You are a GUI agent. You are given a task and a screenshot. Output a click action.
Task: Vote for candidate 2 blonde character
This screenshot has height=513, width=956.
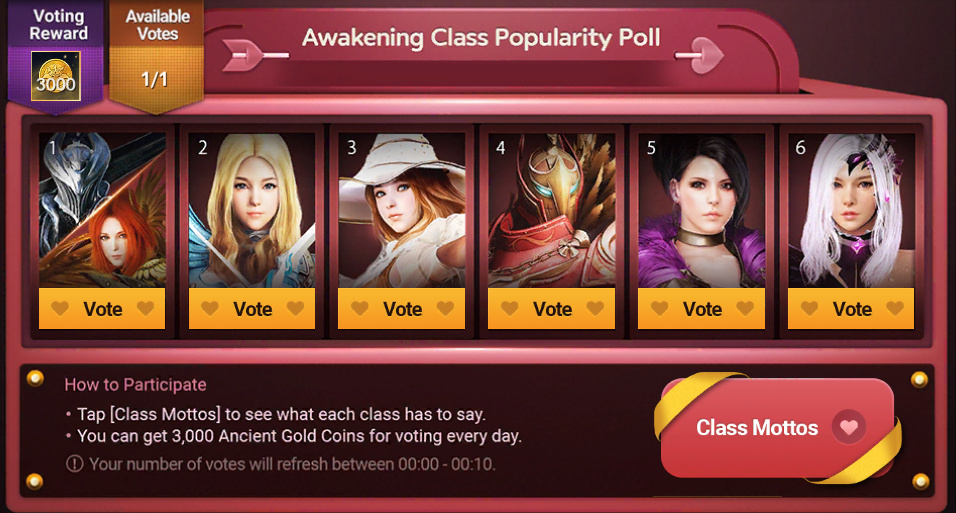252,309
